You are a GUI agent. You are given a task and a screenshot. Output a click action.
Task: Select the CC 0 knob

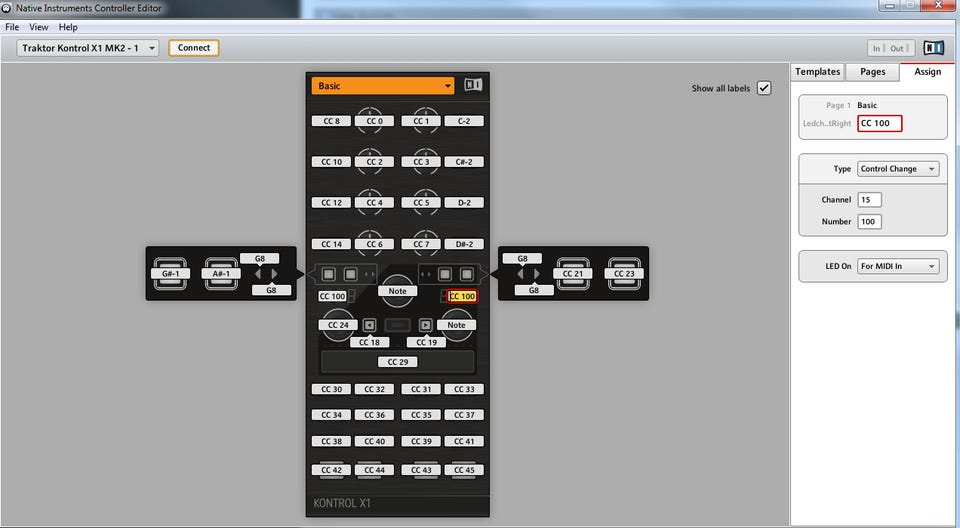[x=375, y=121]
